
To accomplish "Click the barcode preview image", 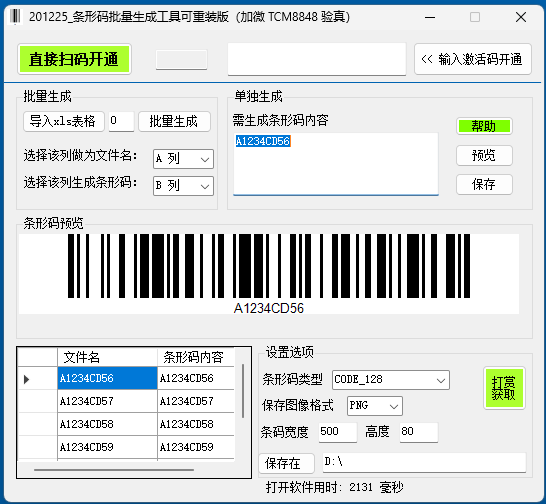I will (x=269, y=274).
